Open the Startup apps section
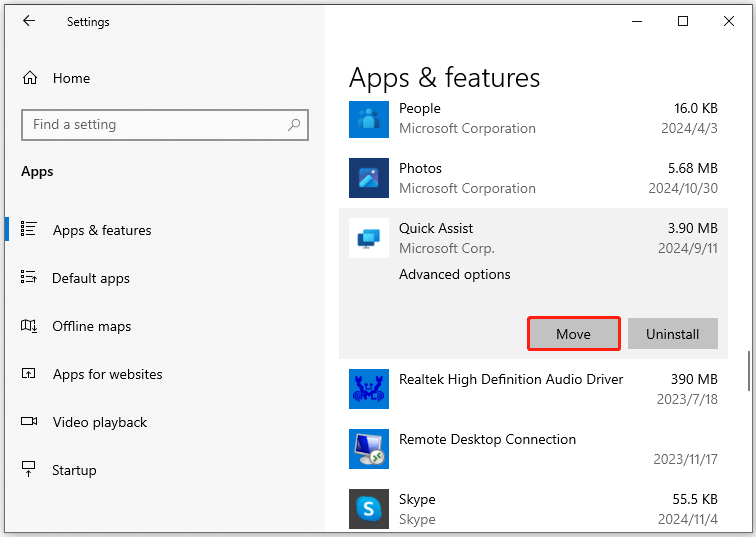 pyautogui.click(x=74, y=470)
